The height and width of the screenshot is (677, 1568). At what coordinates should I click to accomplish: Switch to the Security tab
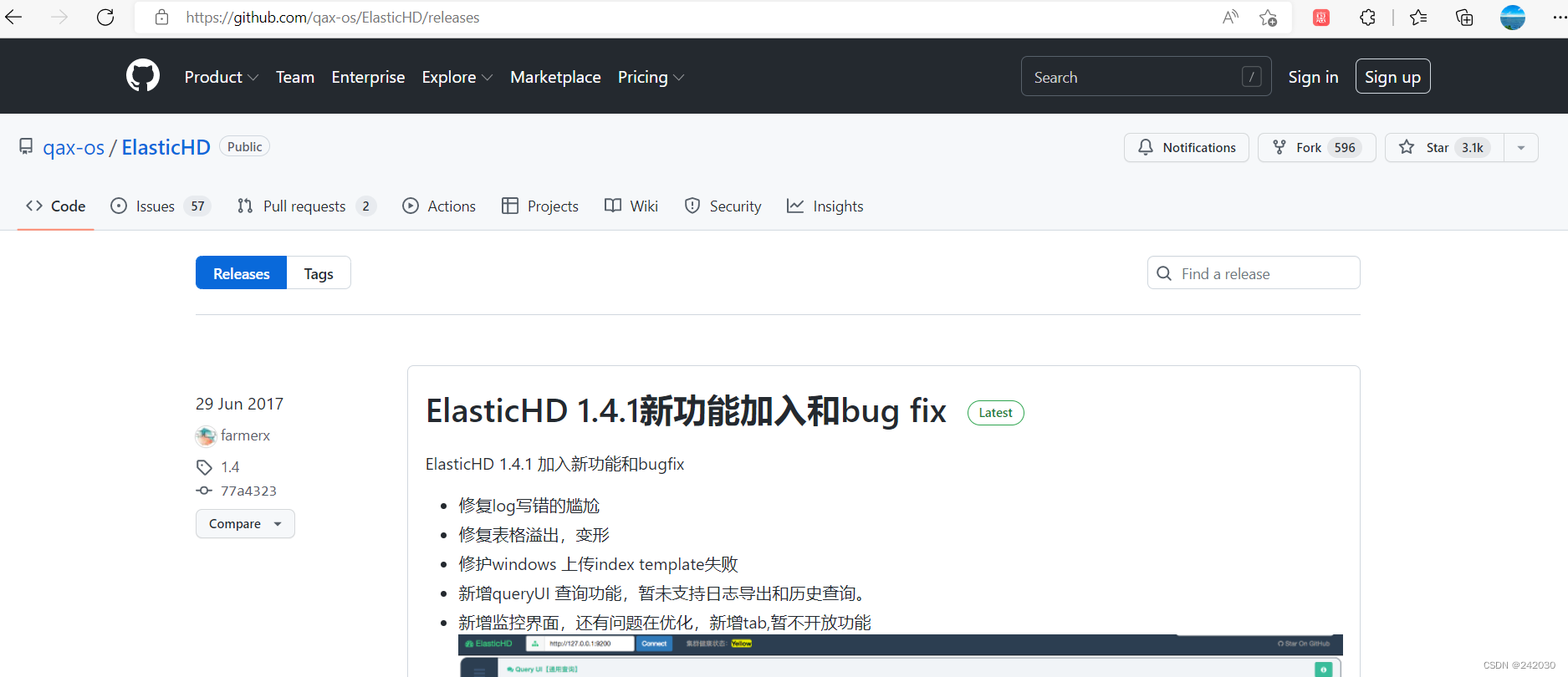(723, 206)
